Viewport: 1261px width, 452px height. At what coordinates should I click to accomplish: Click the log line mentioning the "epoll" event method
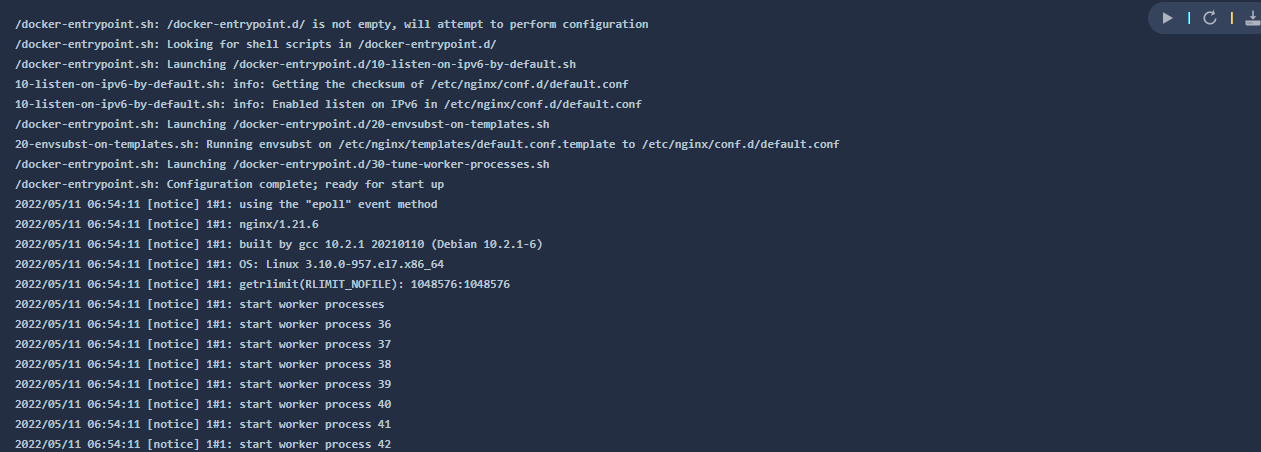tap(226, 204)
